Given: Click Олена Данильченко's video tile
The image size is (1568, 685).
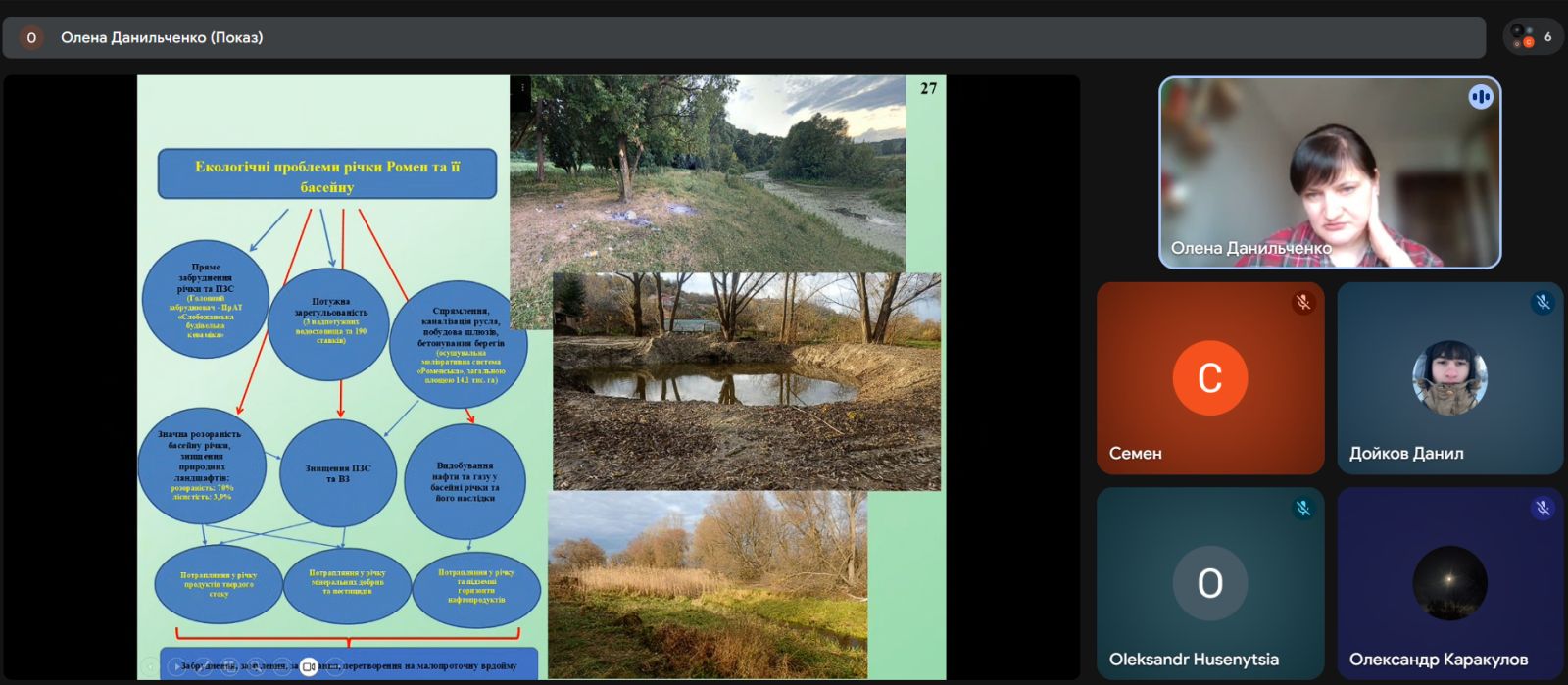Looking at the screenshot, I should point(1329,172).
